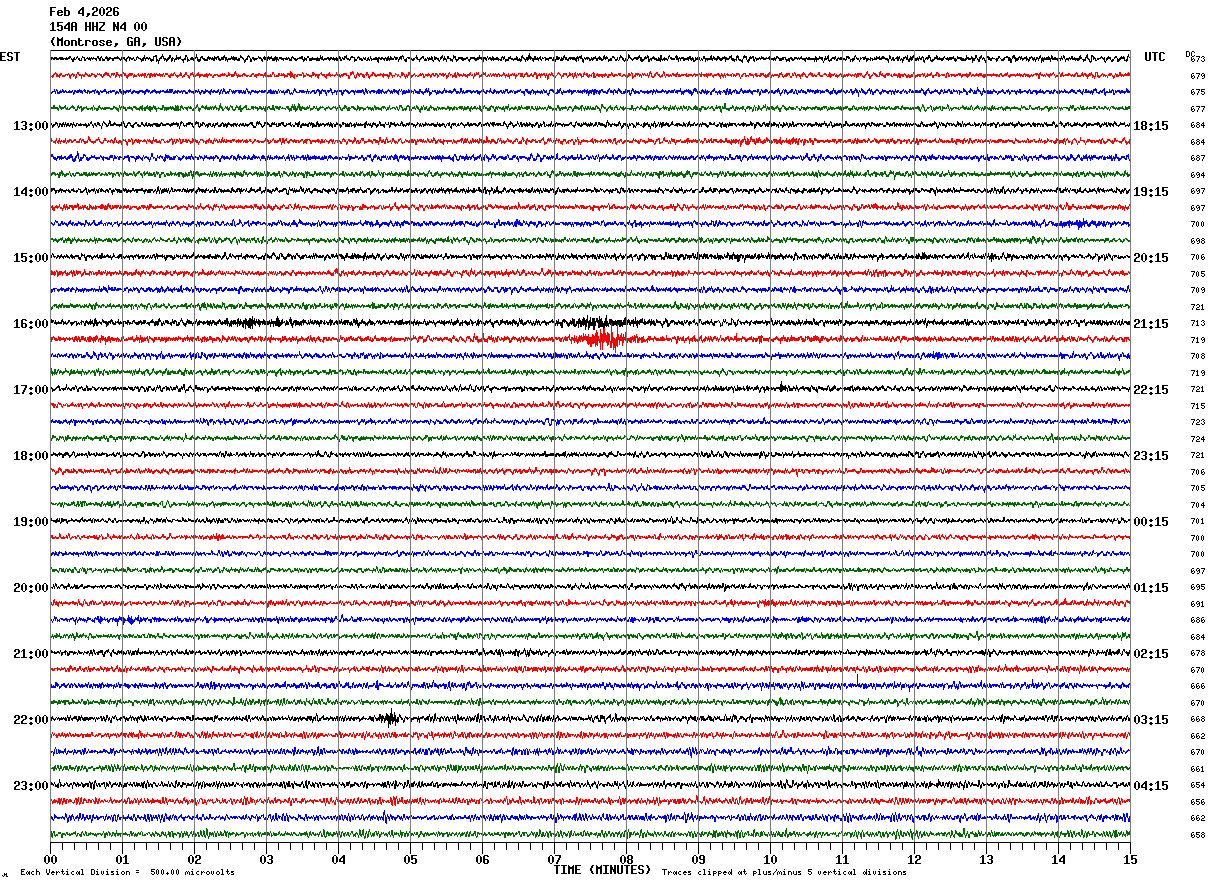Click minute tick label 09 on time axis
Viewport: 1210px width, 886px height.
point(698,859)
